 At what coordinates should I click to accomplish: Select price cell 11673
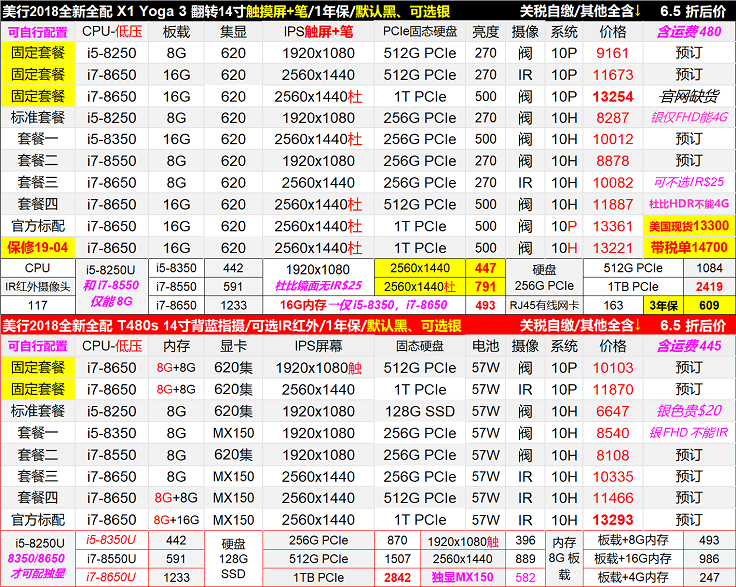click(x=612, y=75)
